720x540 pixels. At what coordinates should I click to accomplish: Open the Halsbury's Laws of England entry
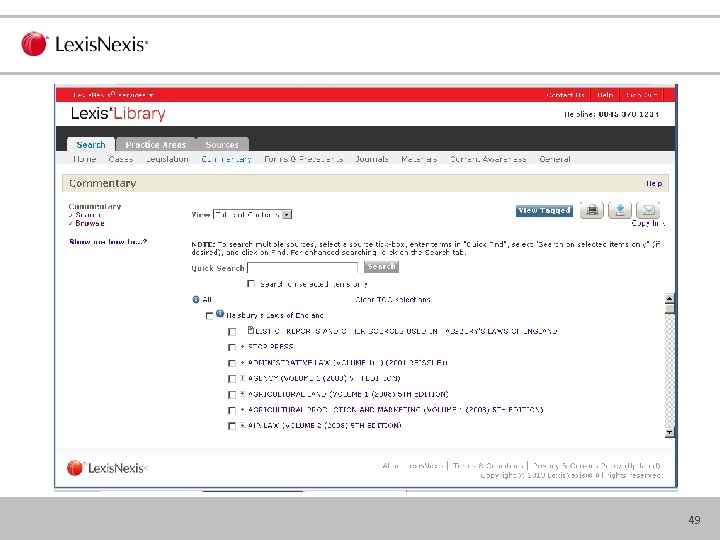point(275,315)
